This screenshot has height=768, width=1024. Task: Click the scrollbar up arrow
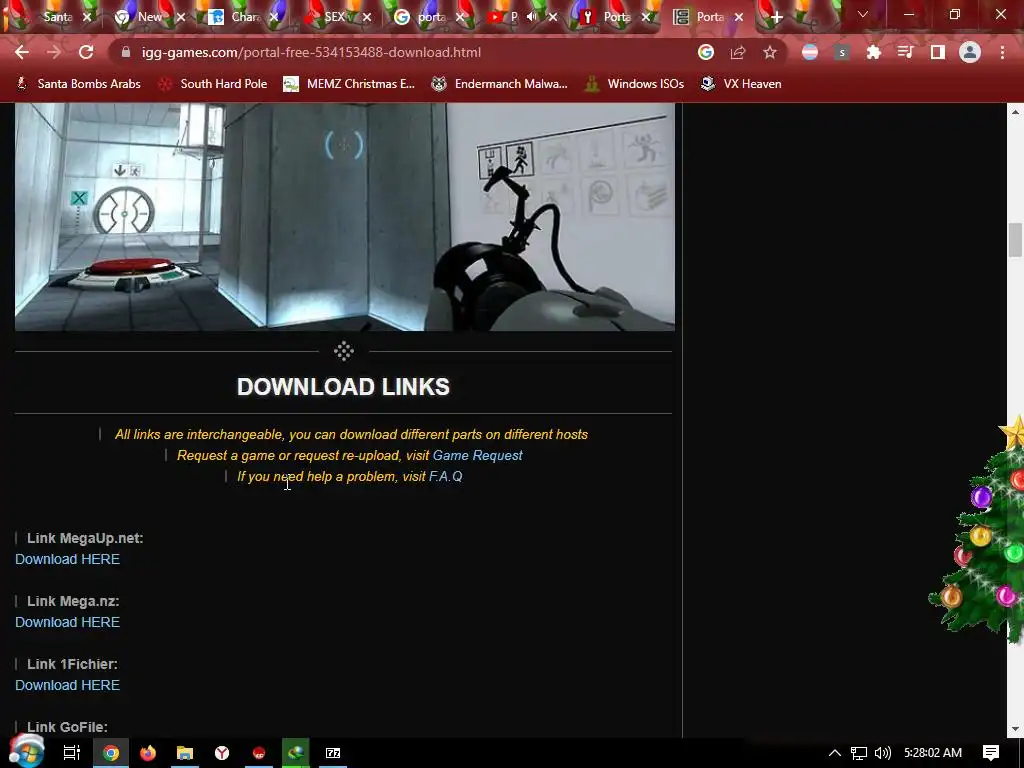point(1015,112)
